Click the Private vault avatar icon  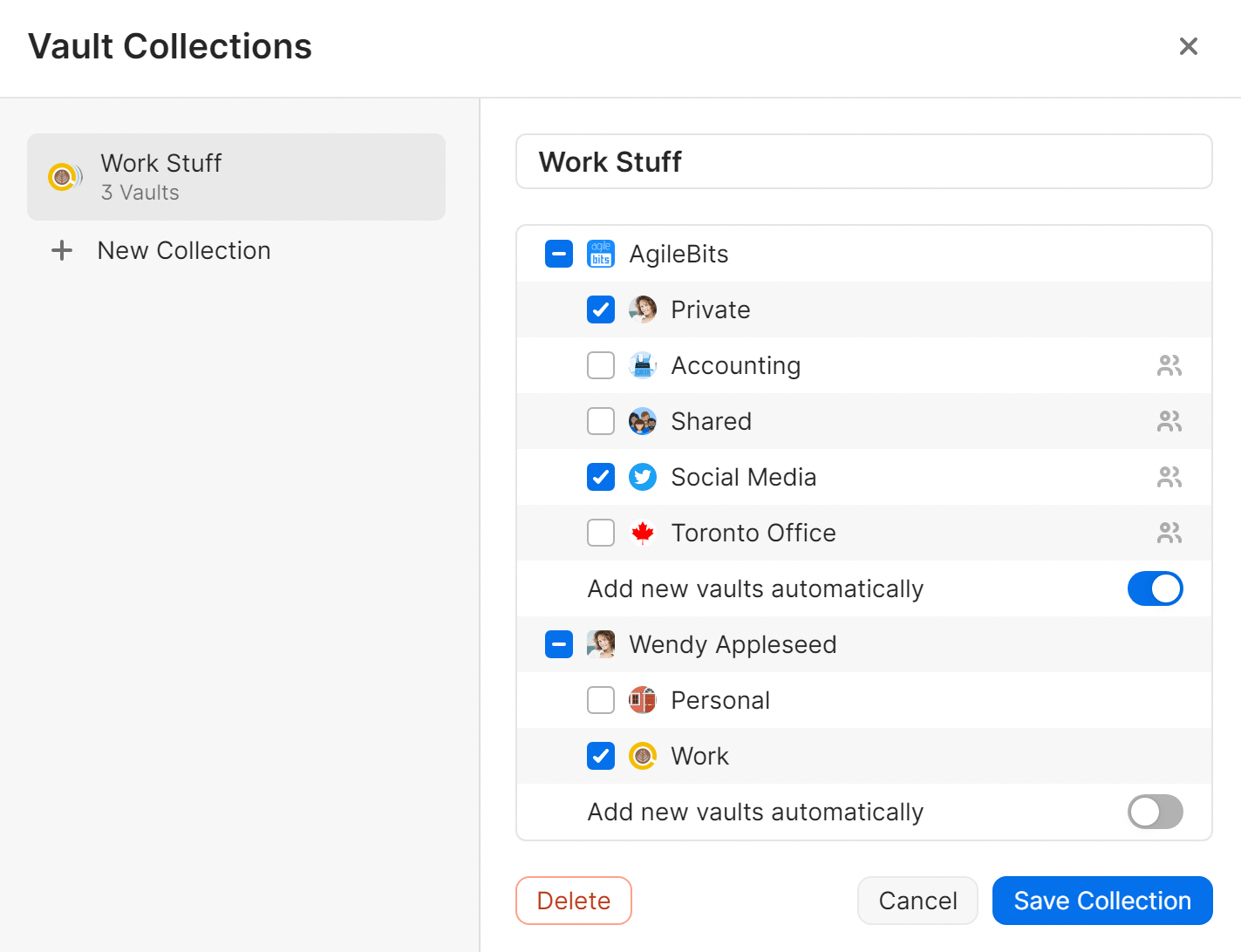point(643,309)
